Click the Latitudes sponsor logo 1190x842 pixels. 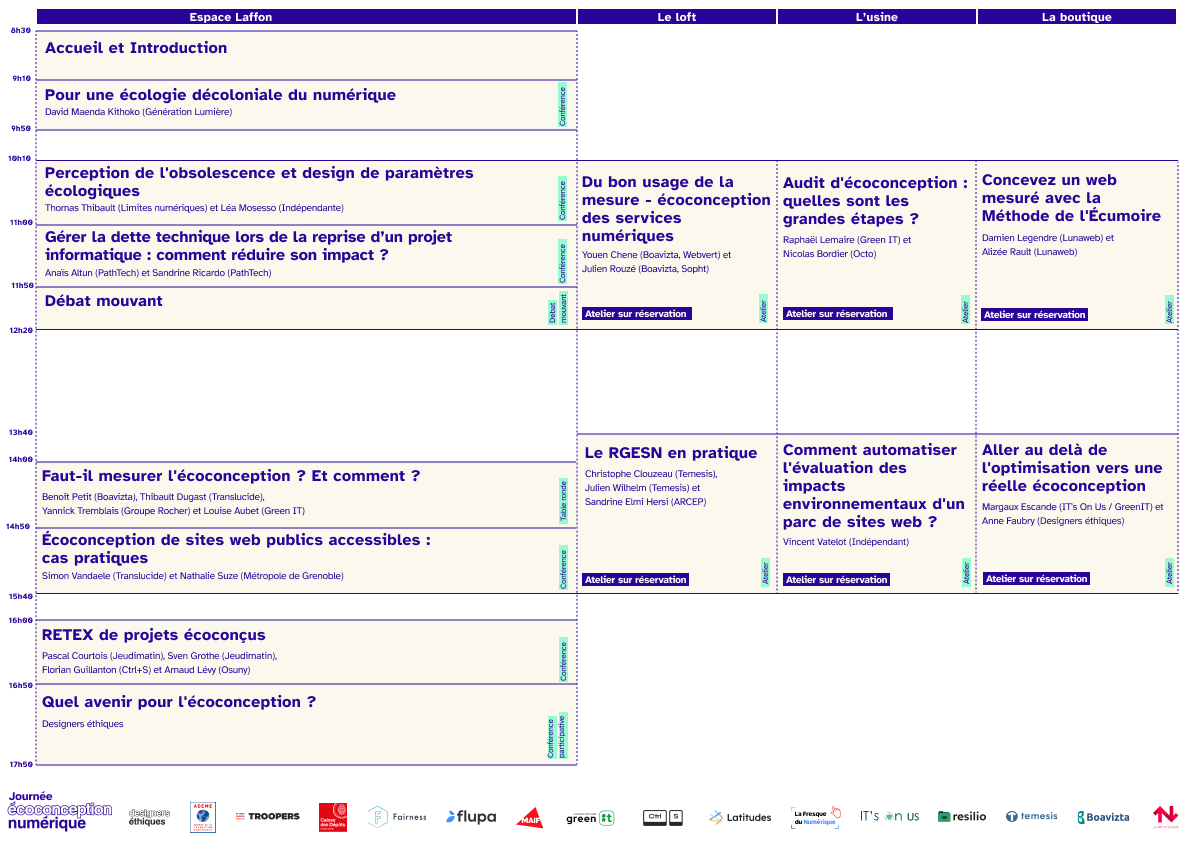pyautogui.click(x=740, y=817)
